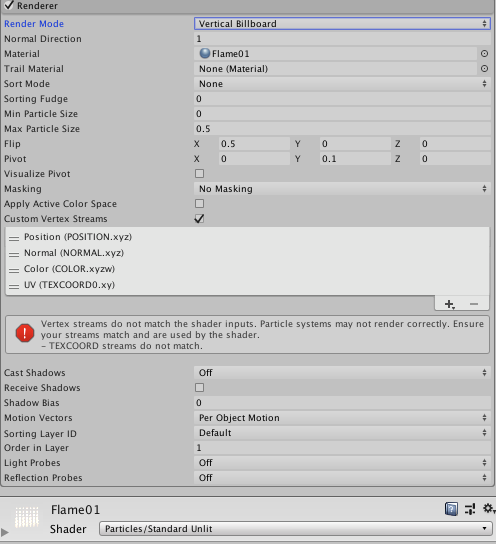Add a vertex stream with plus icon
Viewport: 496px width, 544px height.
(x=450, y=304)
